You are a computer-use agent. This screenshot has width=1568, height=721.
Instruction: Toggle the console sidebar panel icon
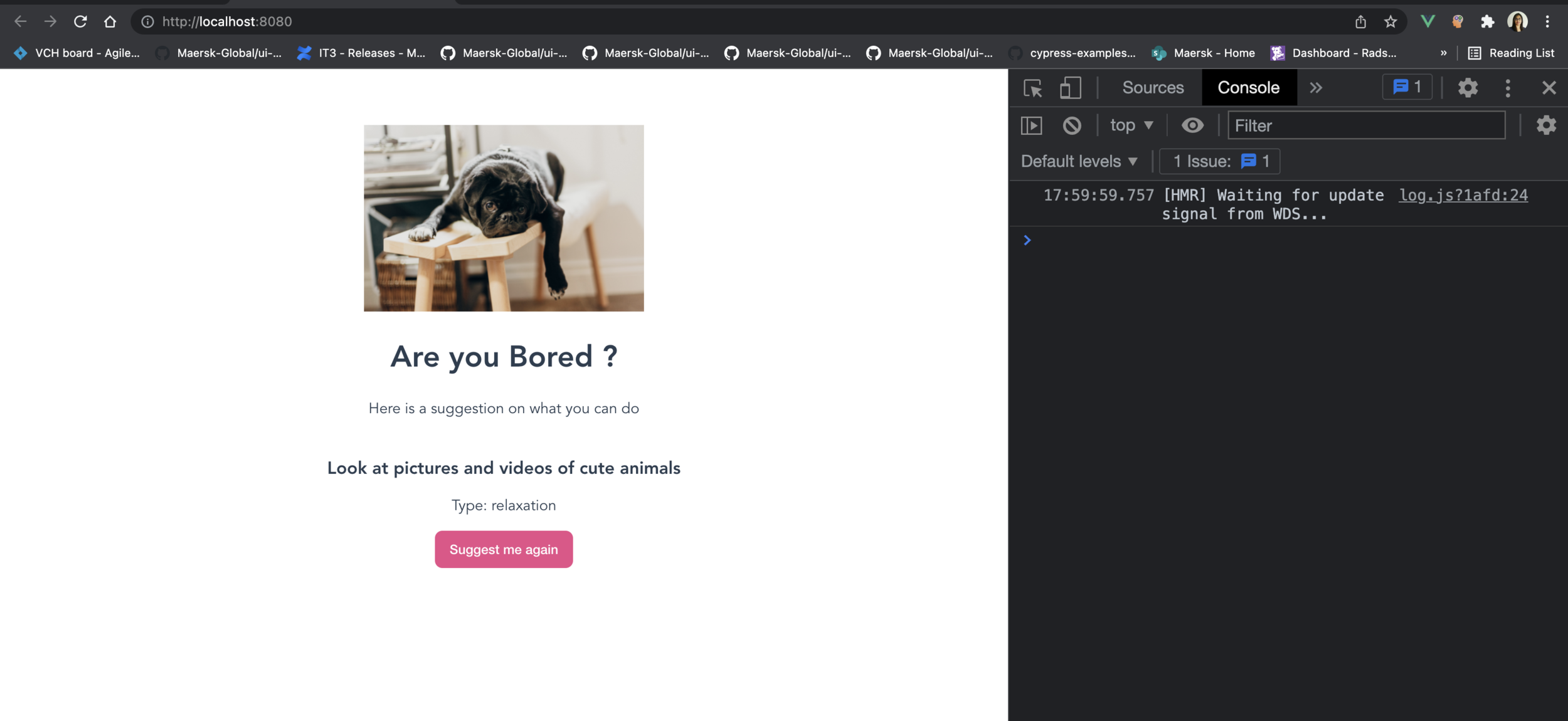pos(1031,125)
